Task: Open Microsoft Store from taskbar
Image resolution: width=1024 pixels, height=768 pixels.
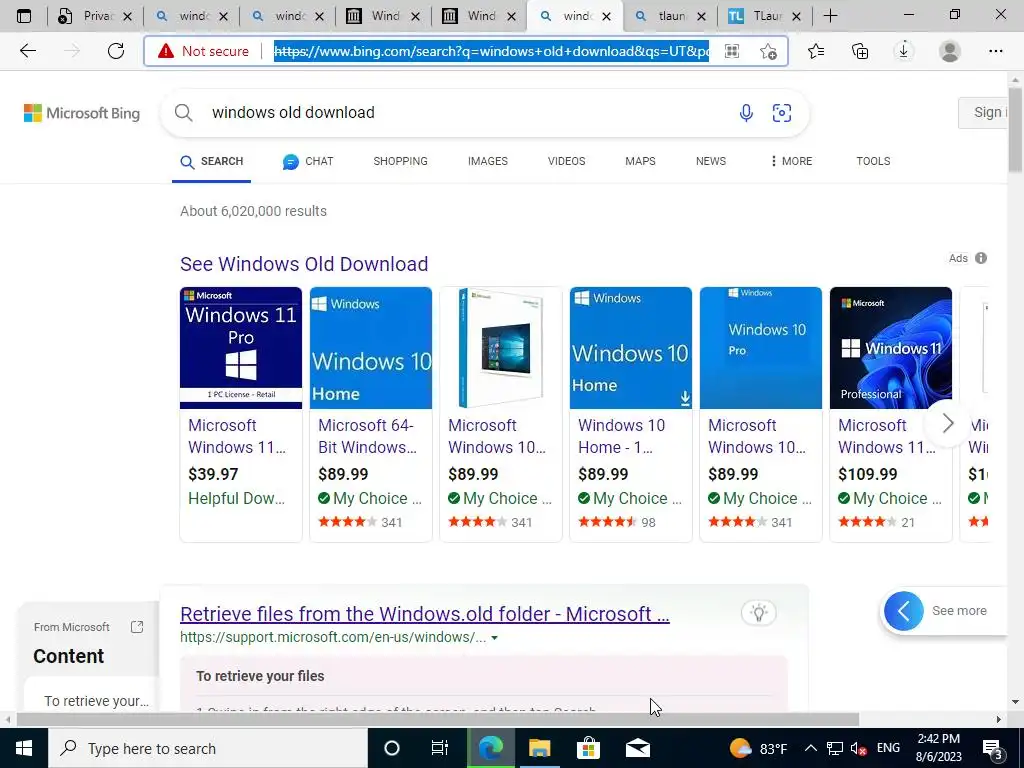Action: coord(588,748)
